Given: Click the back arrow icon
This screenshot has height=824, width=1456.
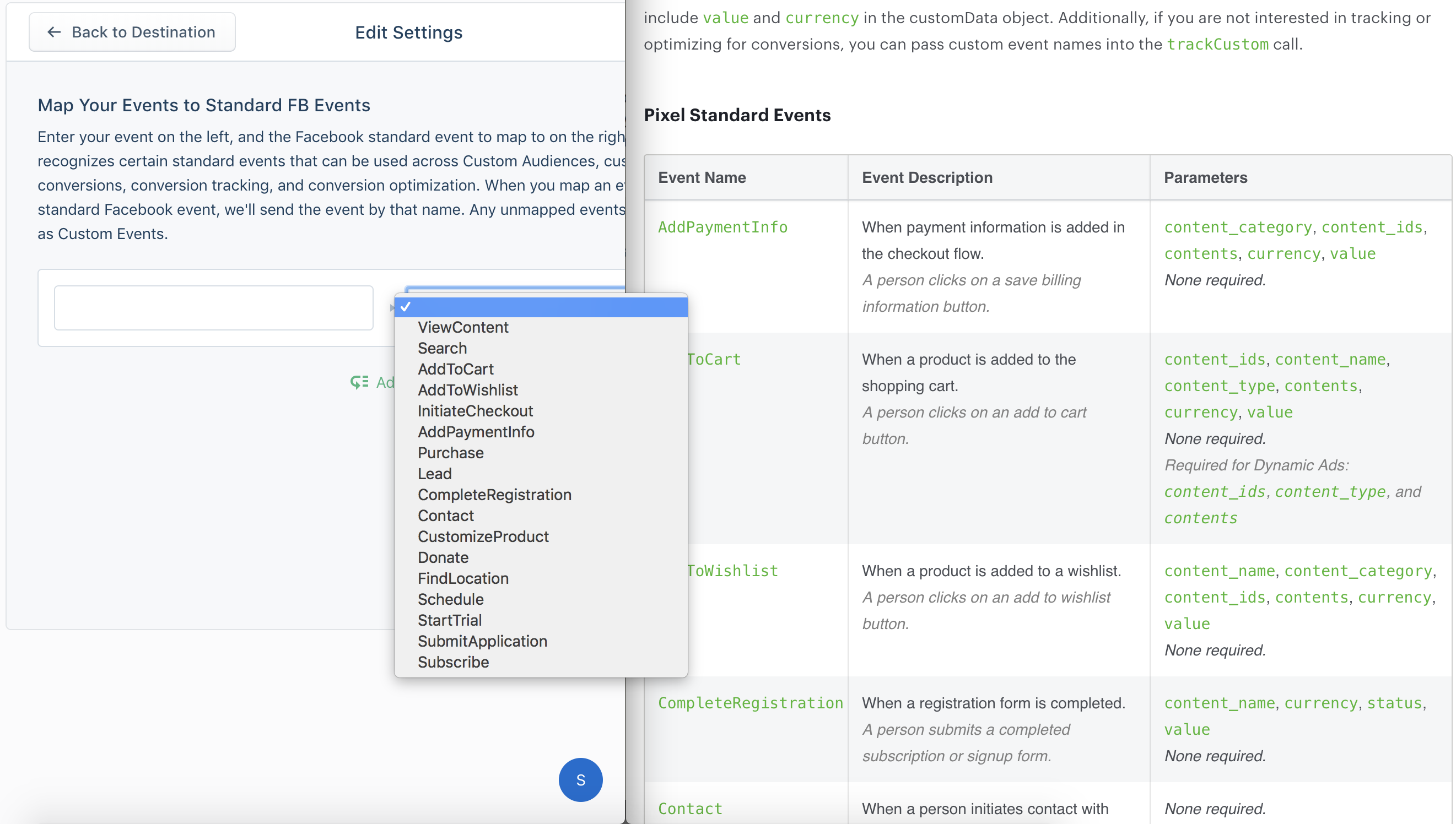Looking at the screenshot, I should coord(54,32).
